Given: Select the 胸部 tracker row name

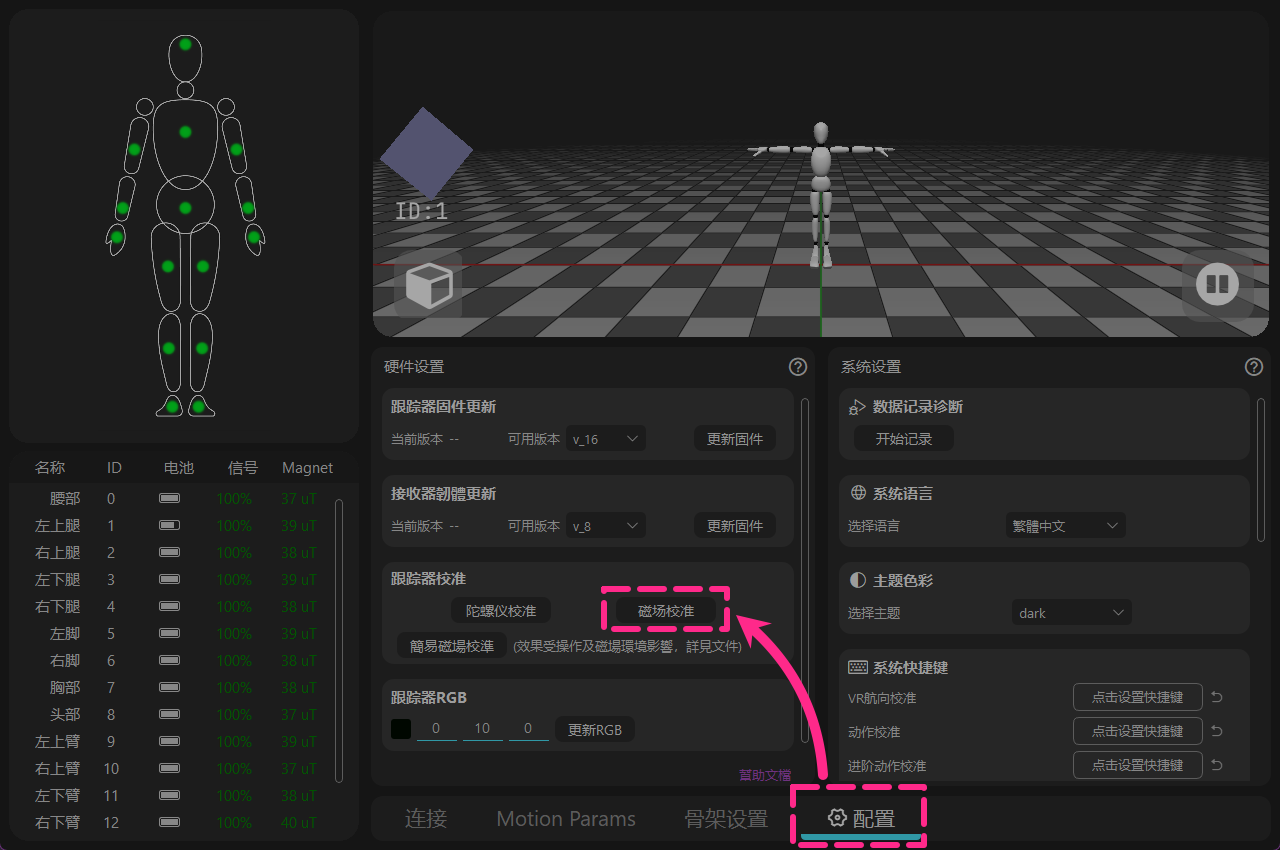Looking at the screenshot, I should pos(65,687).
